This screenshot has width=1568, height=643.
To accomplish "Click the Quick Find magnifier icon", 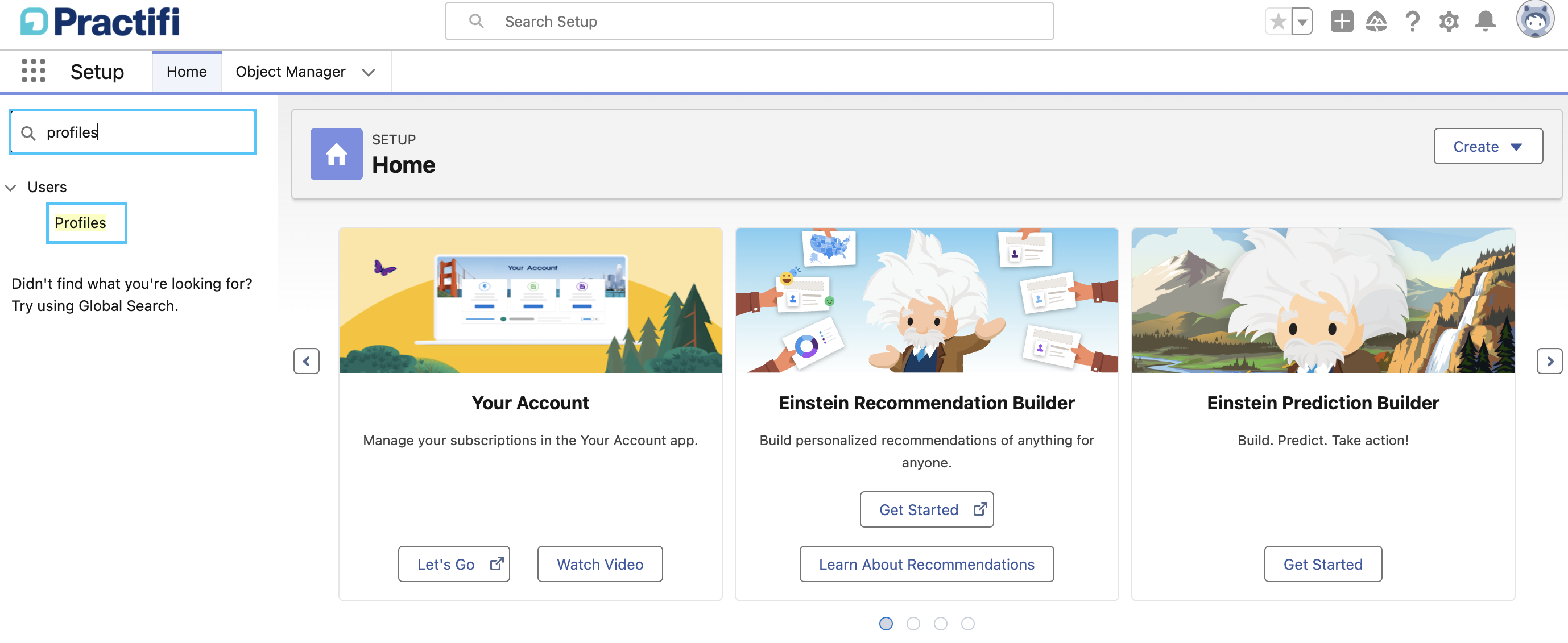I will pos(28,132).
